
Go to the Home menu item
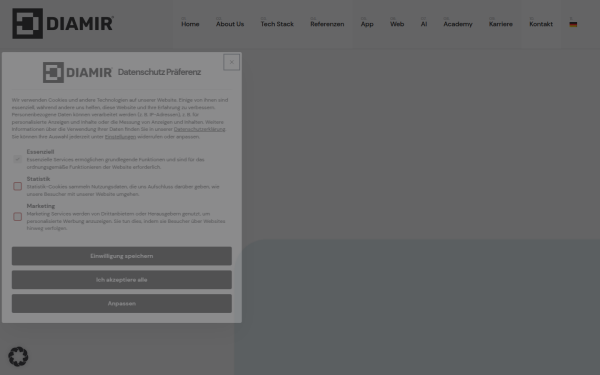point(190,24)
